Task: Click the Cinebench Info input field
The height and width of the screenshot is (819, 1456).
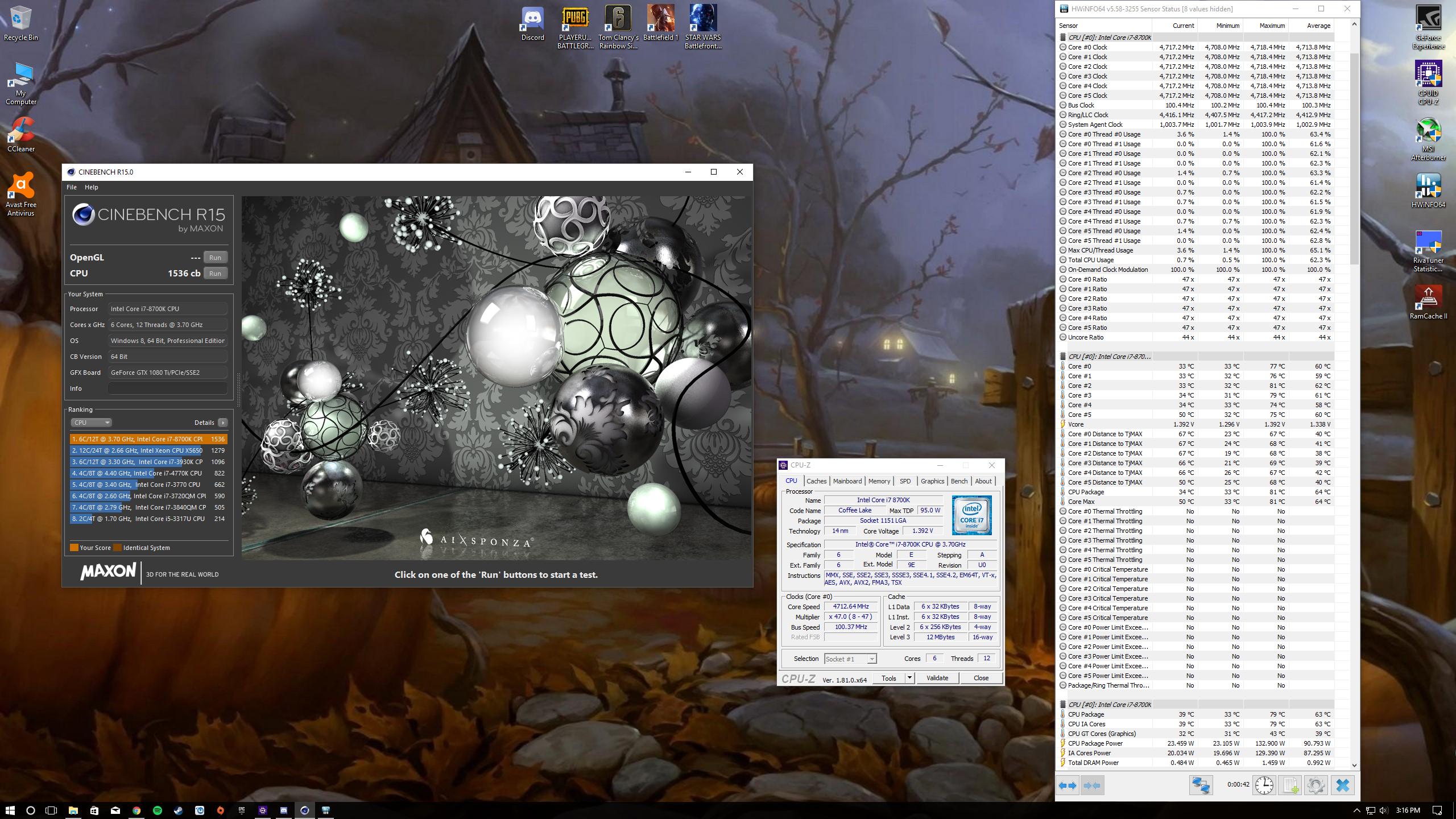Action: tap(168, 388)
